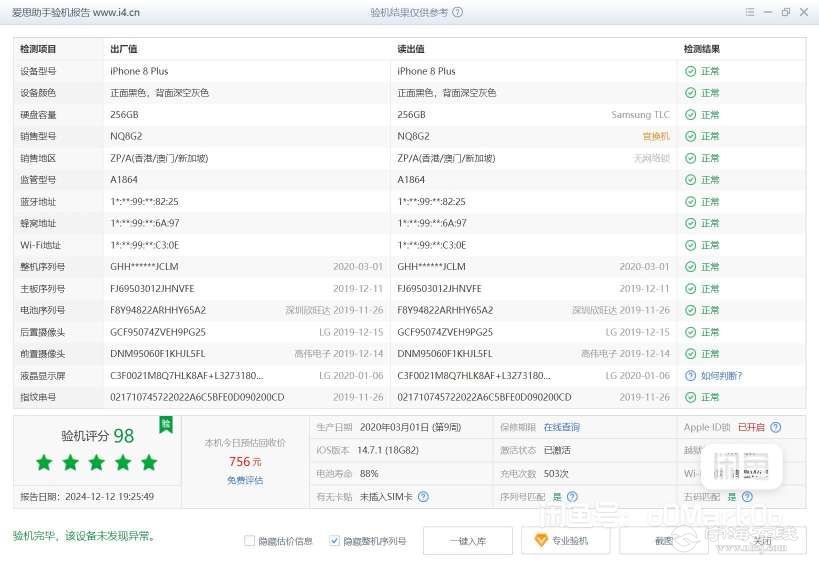Click the 验机评分 98 score

[98, 435]
